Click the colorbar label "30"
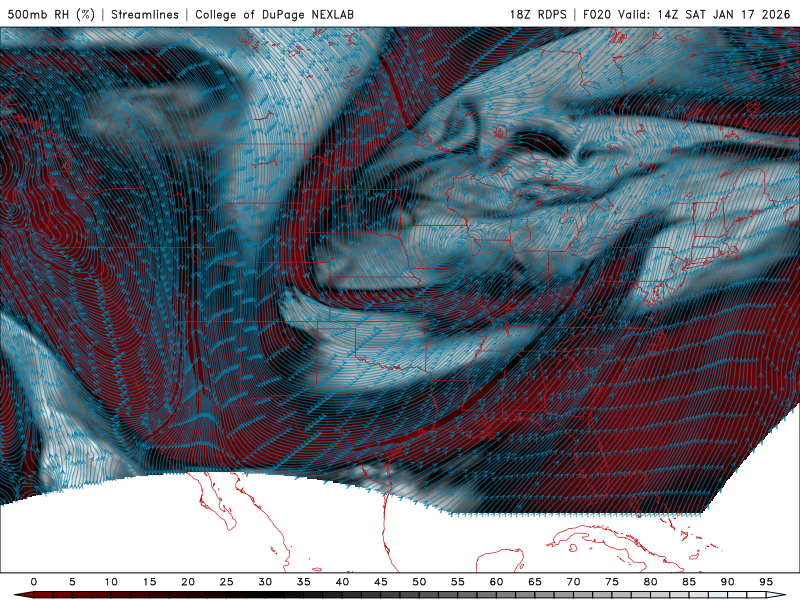 click(x=265, y=582)
